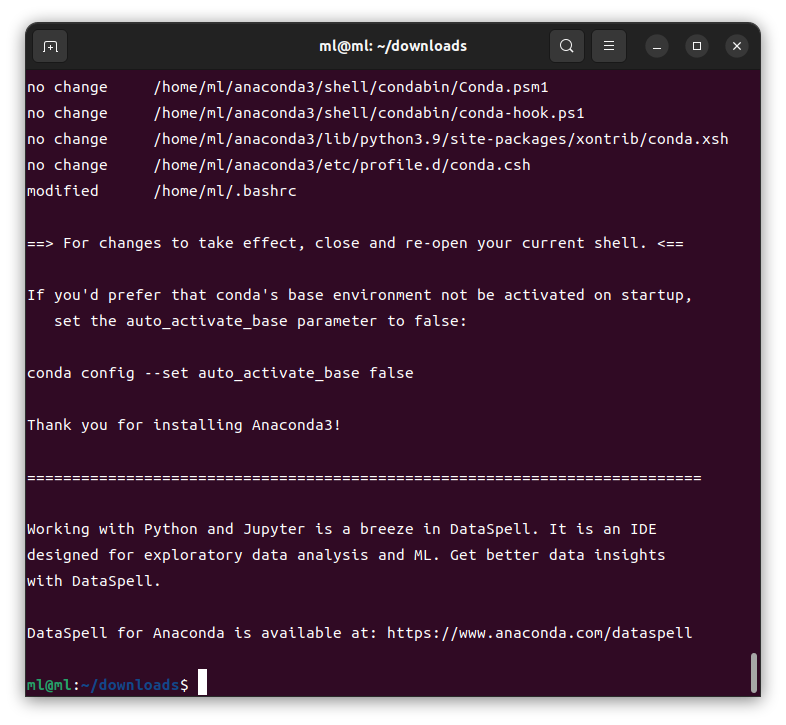786x725 pixels.
Task: Click the word 'modified'
Action: tap(63, 191)
